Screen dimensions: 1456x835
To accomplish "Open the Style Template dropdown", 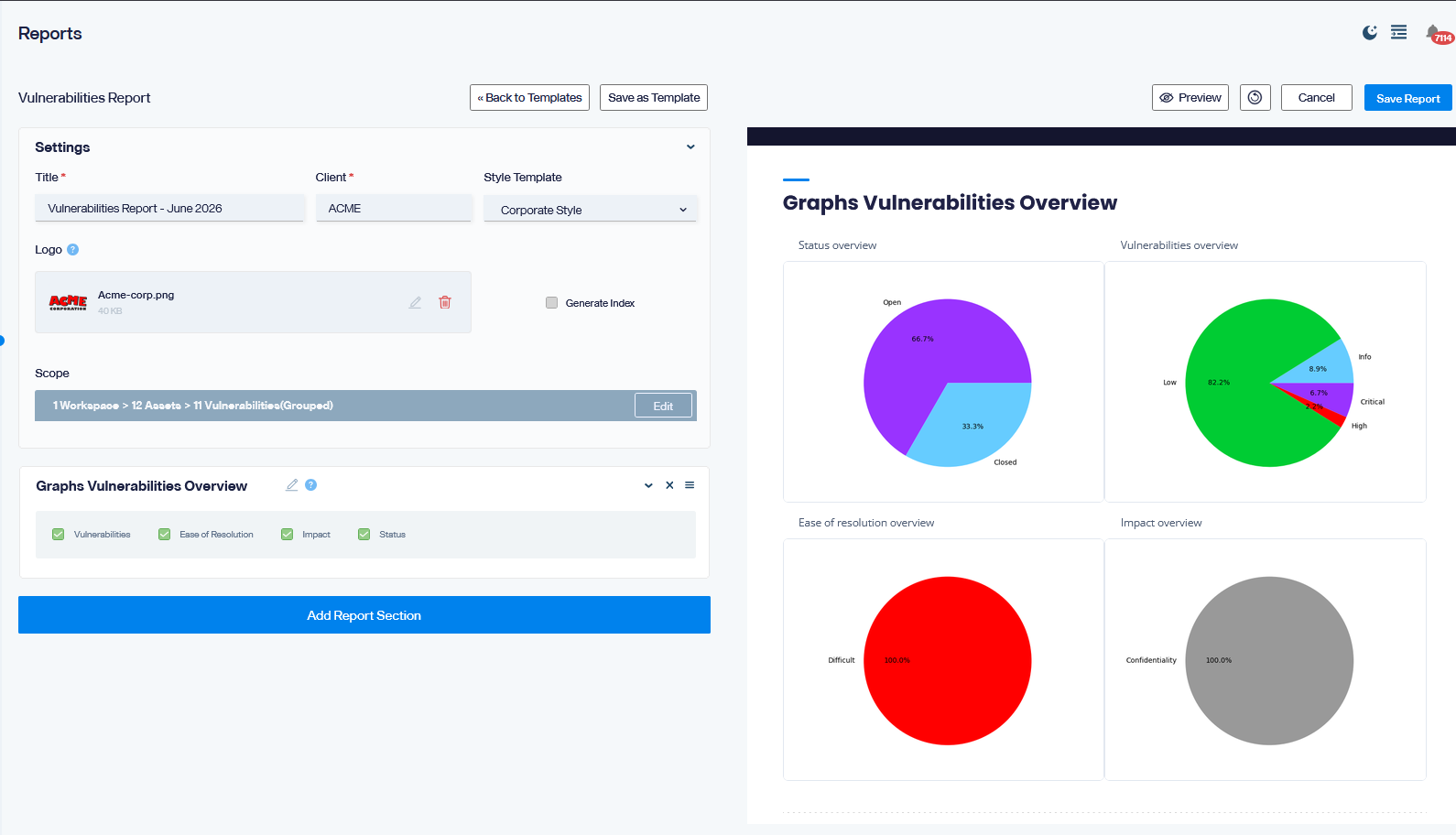I will [591, 210].
